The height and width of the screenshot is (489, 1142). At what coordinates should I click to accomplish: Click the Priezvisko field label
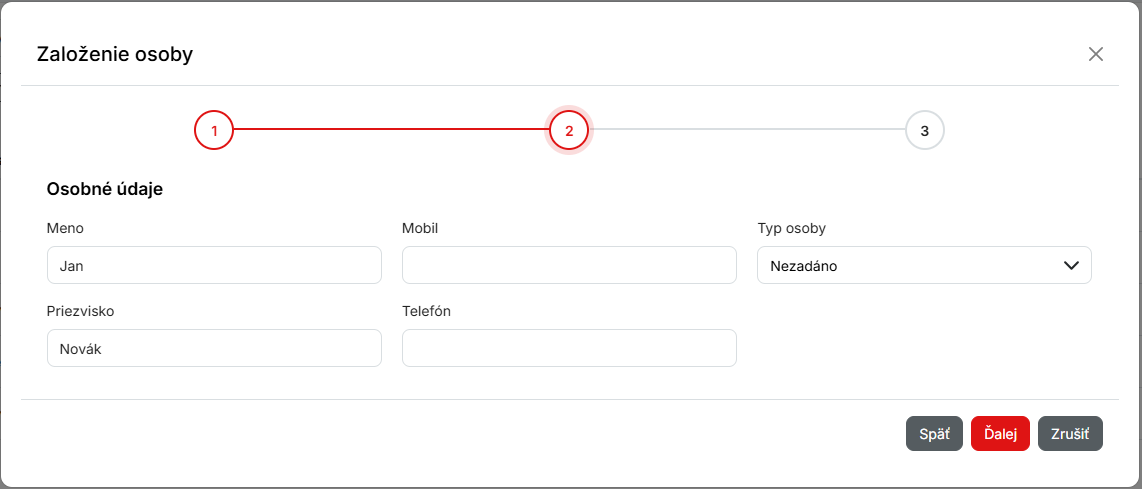(80, 311)
